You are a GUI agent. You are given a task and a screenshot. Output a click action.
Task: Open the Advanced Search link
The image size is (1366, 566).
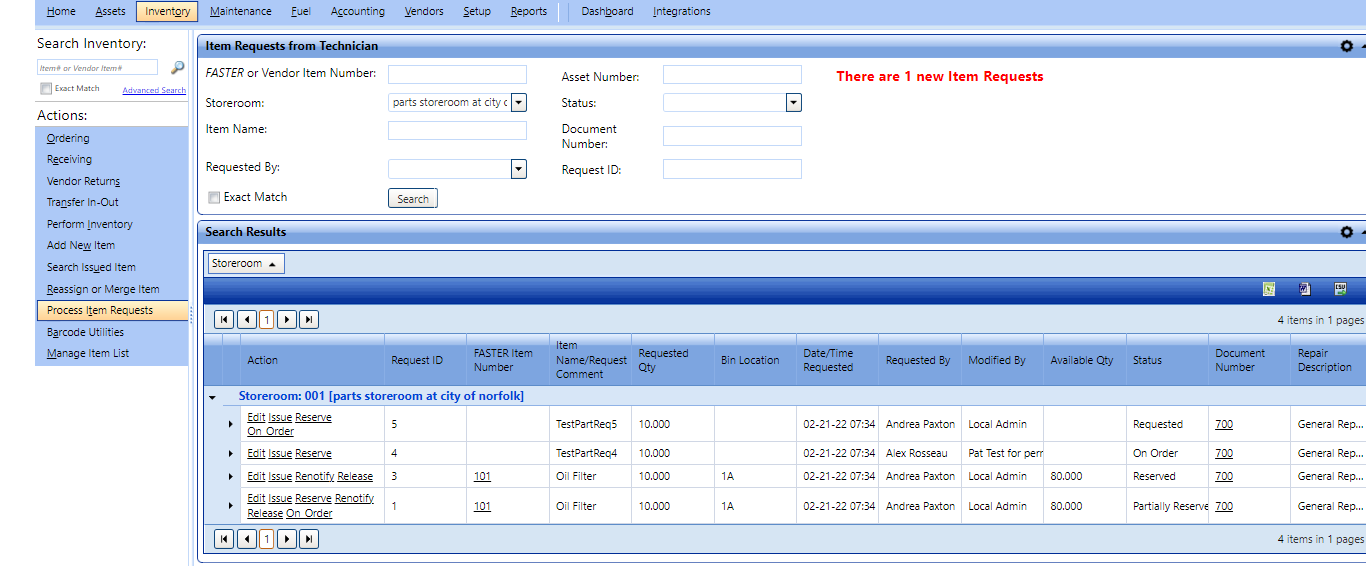(154, 91)
